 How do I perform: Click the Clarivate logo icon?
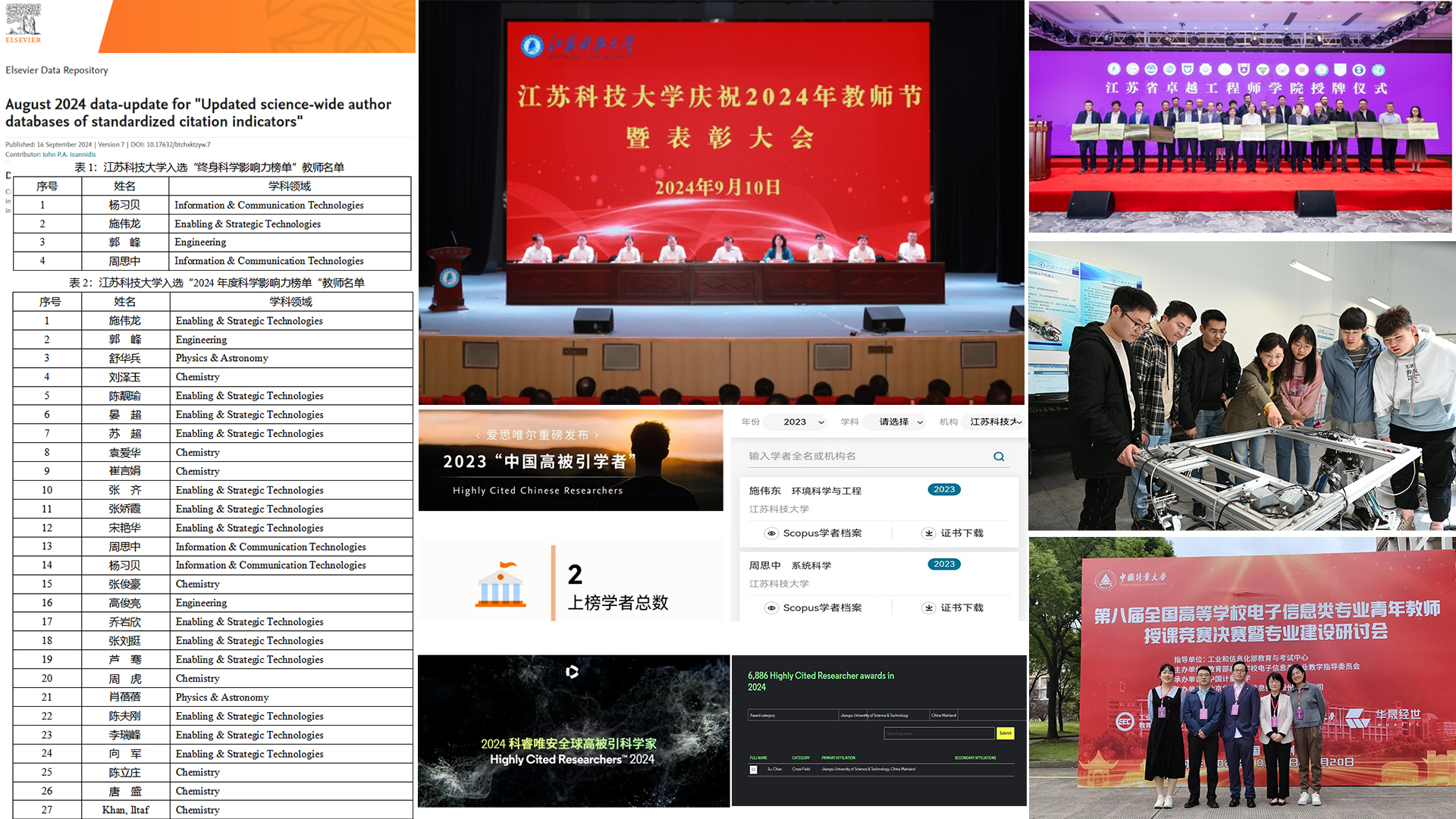pos(573,672)
